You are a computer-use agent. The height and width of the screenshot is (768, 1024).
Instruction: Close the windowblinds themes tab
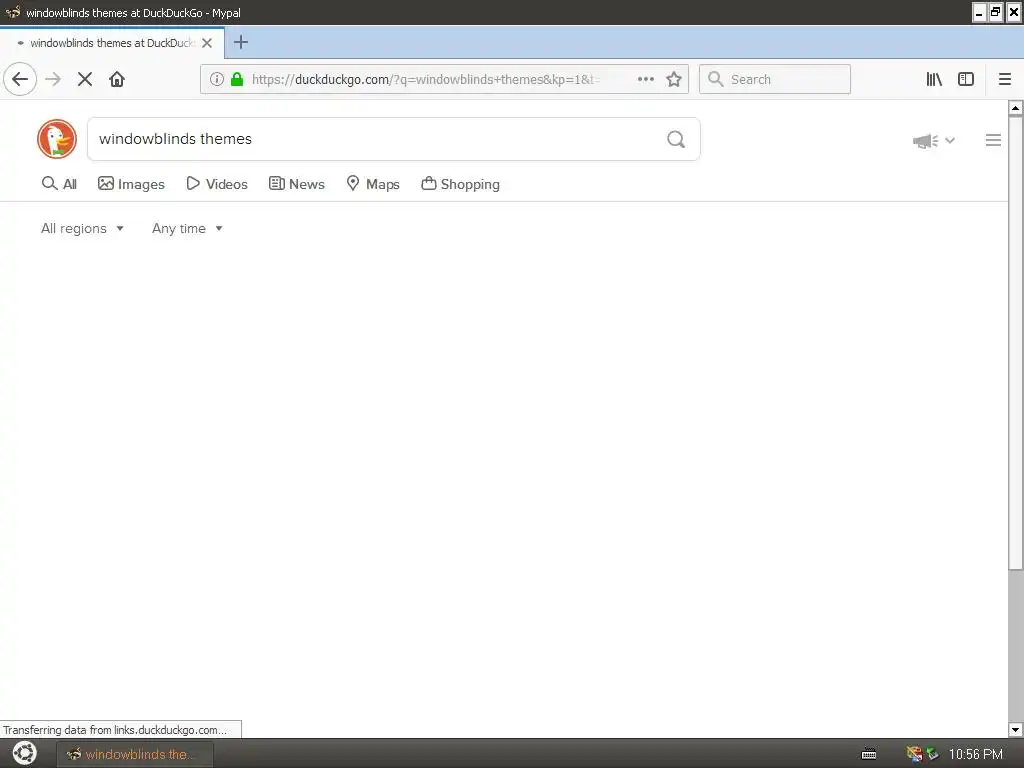207,43
